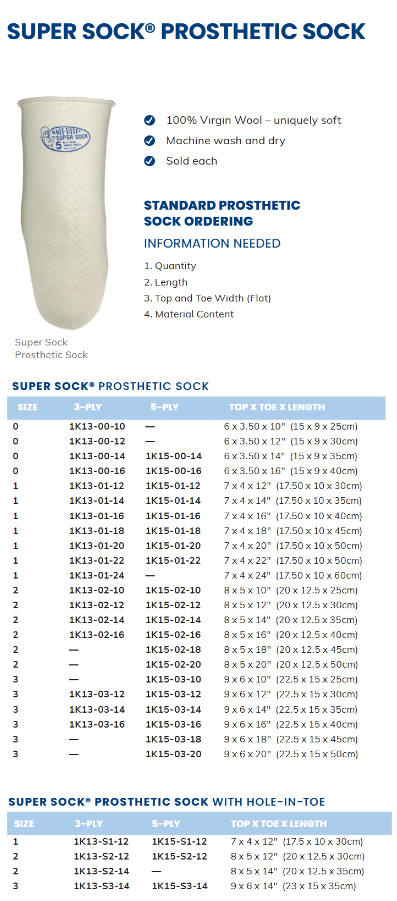Click the checkmark icon beside Machine wash and dry
397x901 pixels.
point(149,141)
